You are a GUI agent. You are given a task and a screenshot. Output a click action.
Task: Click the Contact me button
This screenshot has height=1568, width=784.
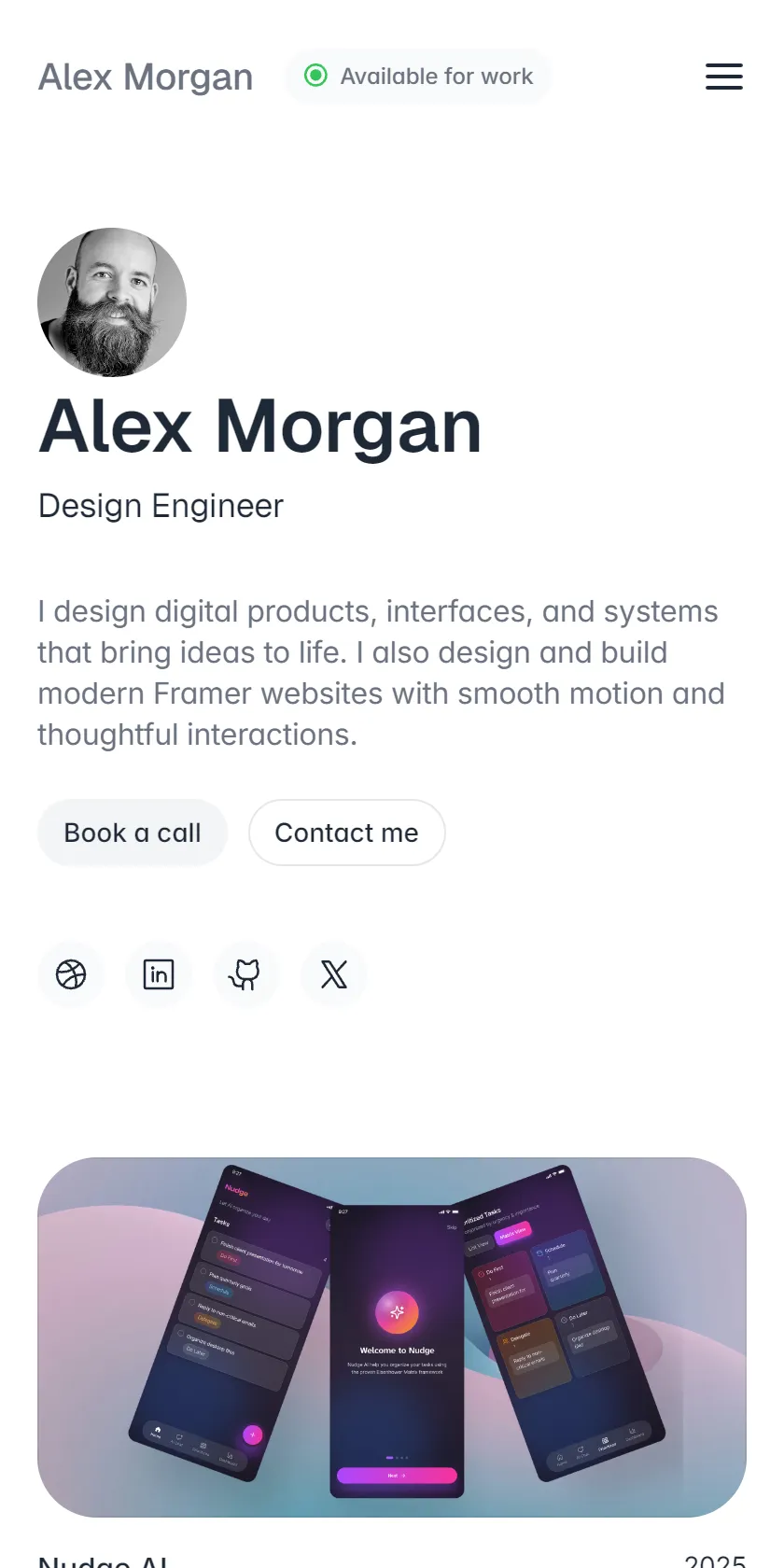(x=347, y=833)
